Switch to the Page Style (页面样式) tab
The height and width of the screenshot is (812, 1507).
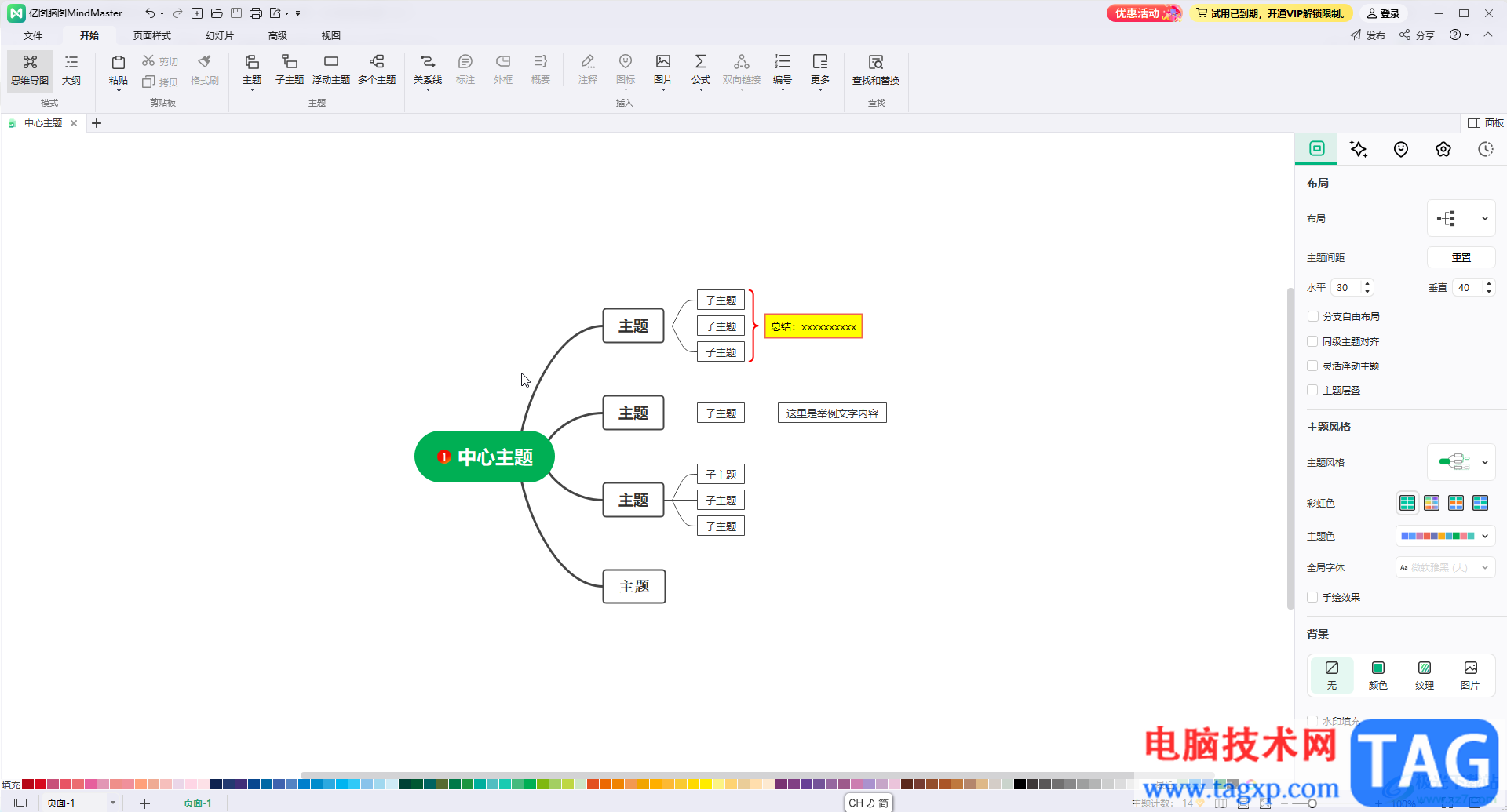pos(151,35)
